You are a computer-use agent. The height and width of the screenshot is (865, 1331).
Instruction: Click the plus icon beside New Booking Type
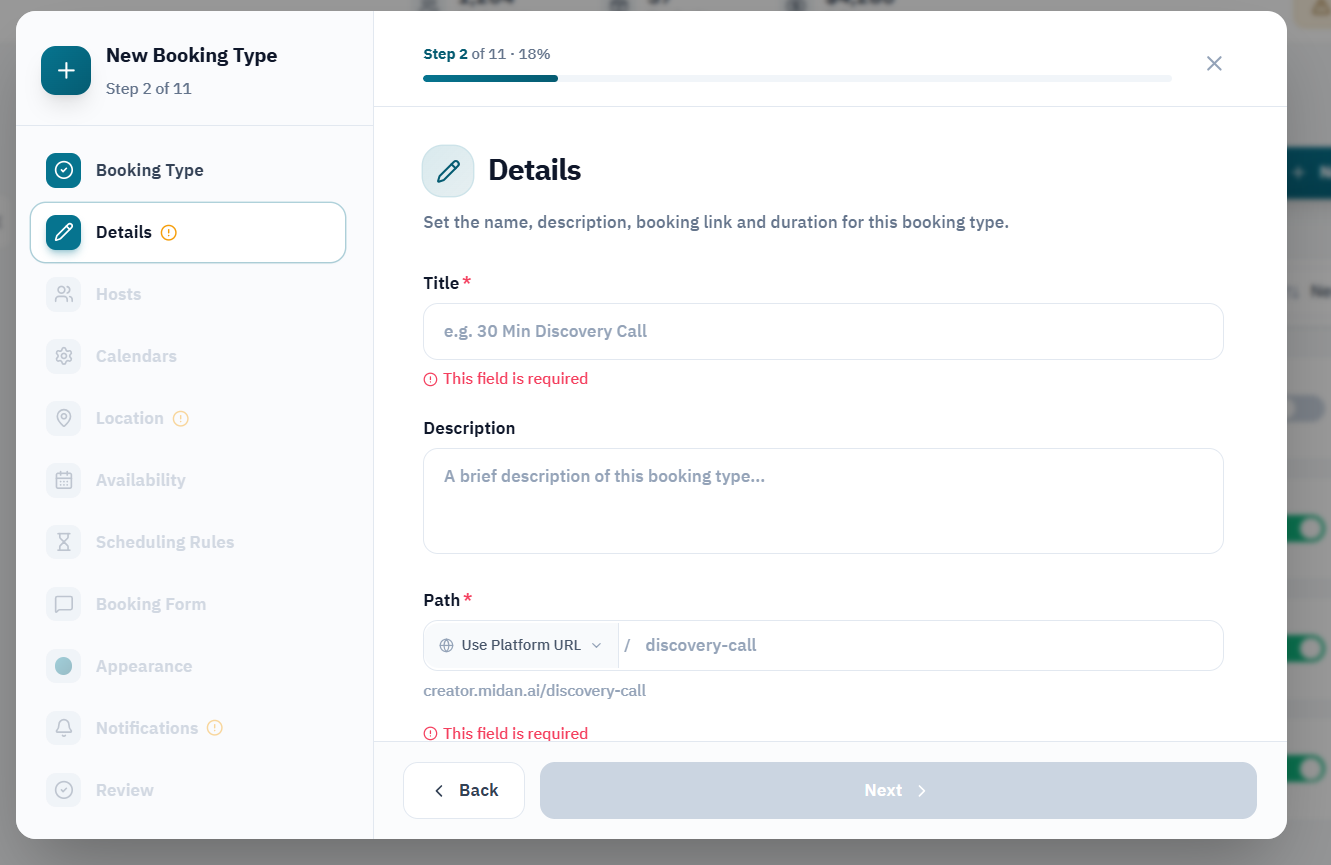(x=66, y=71)
